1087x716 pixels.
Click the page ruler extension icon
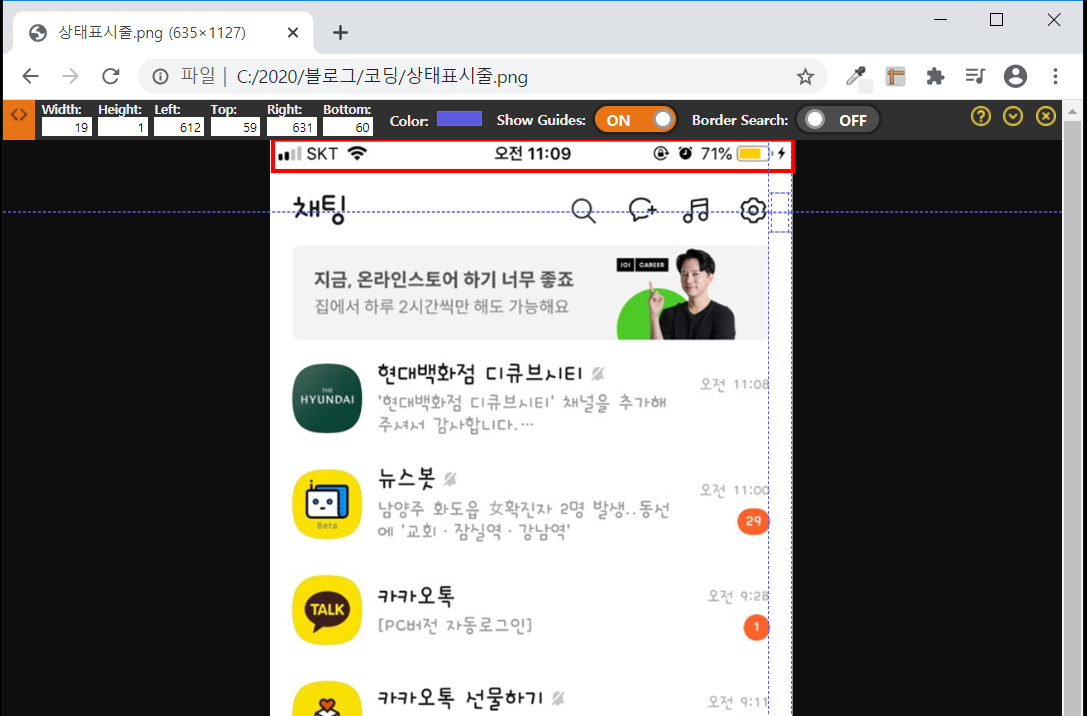[896, 76]
